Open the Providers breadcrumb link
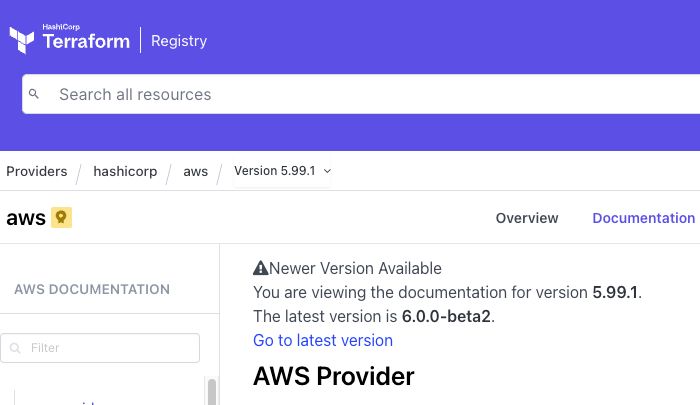 coord(37,171)
